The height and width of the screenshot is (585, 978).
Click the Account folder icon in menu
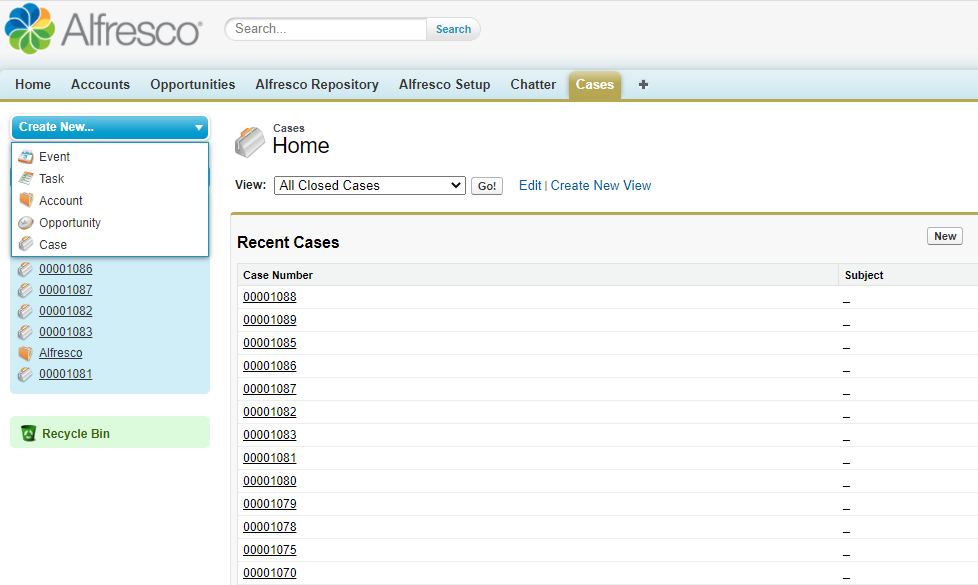click(x=26, y=201)
